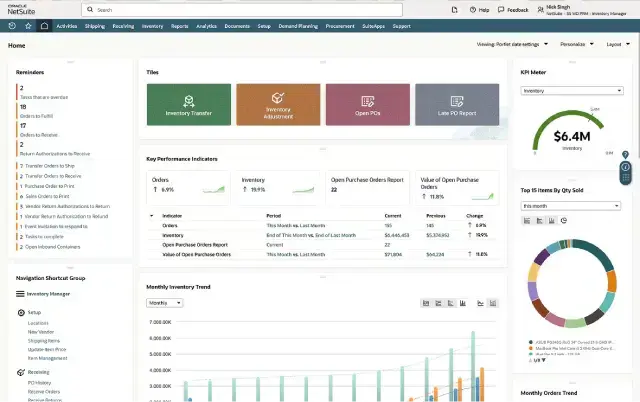Click the Open POs tile
Screen dimensions: 640x402
pyautogui.click(x=367, y=105)
